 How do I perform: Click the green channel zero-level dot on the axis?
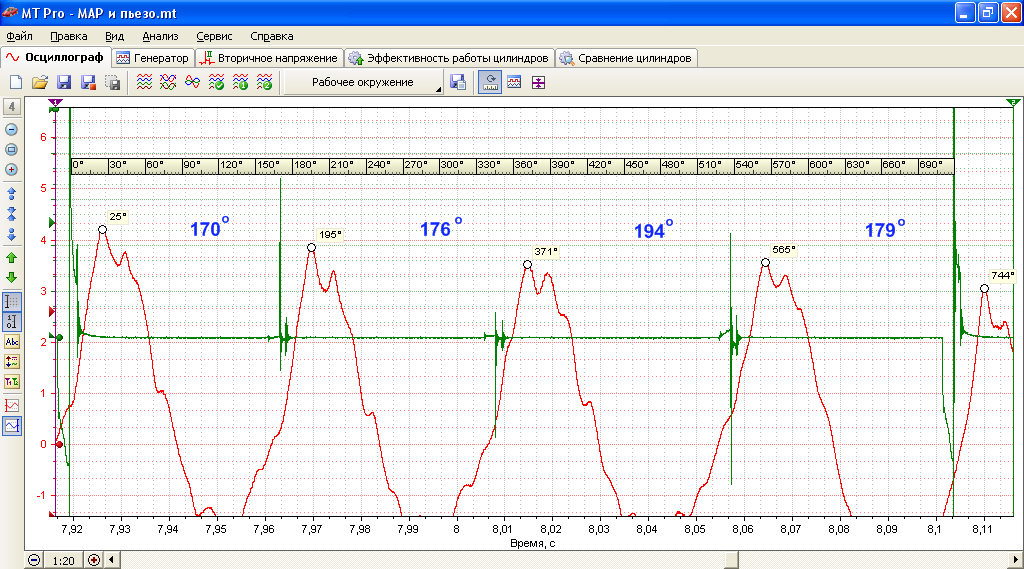[59, 338]
